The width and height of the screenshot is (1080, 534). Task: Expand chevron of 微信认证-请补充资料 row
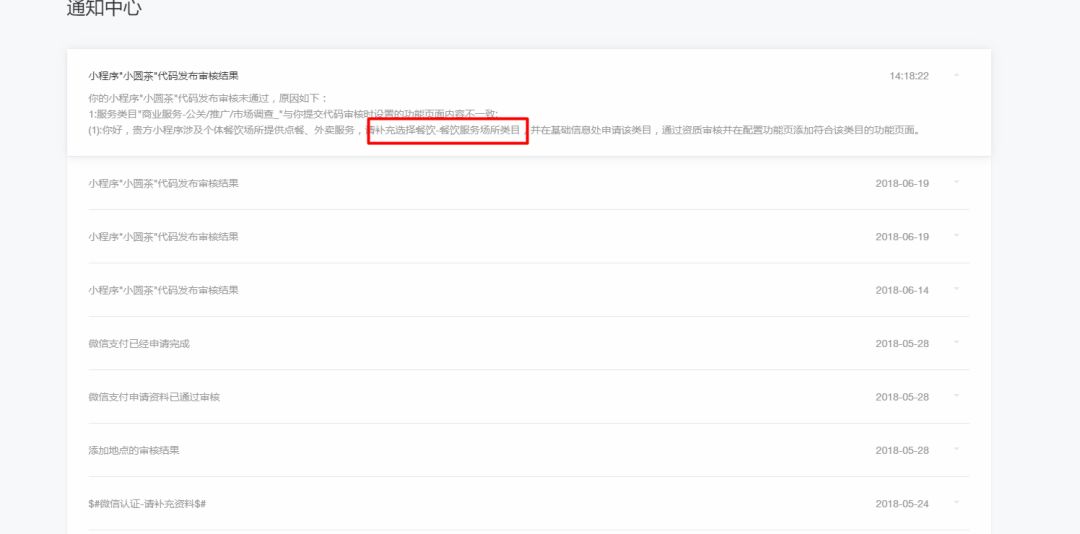pyautogui.click(x=957, y=503)
